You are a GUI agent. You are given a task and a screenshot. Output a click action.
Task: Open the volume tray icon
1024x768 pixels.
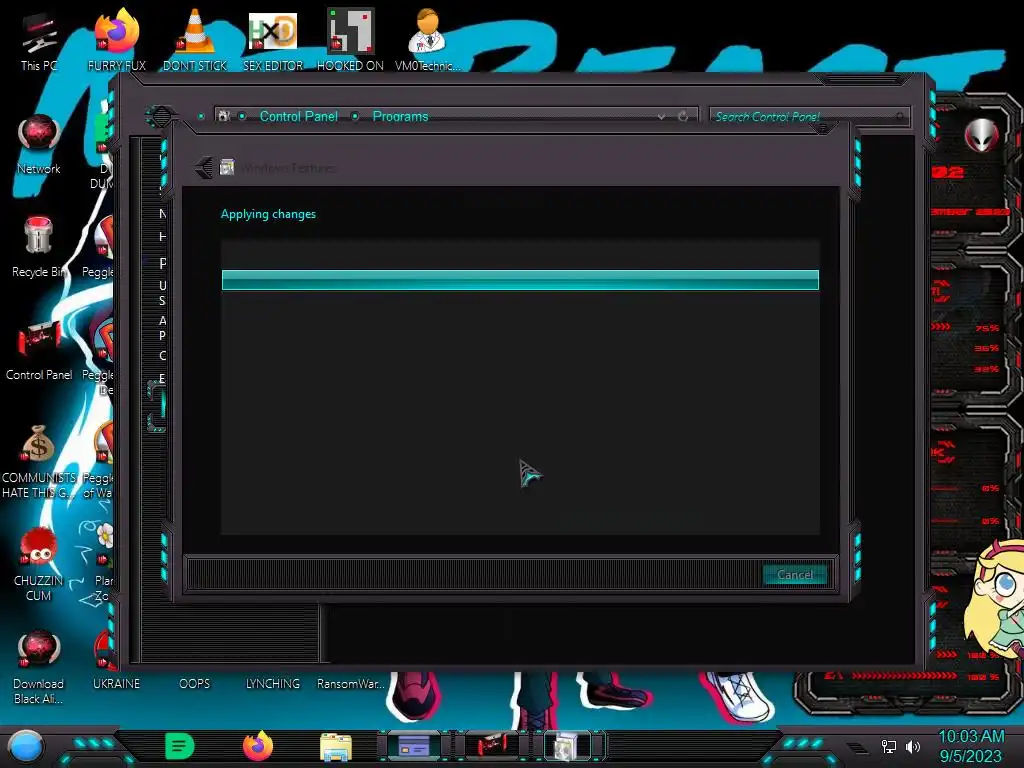(912, 746)
